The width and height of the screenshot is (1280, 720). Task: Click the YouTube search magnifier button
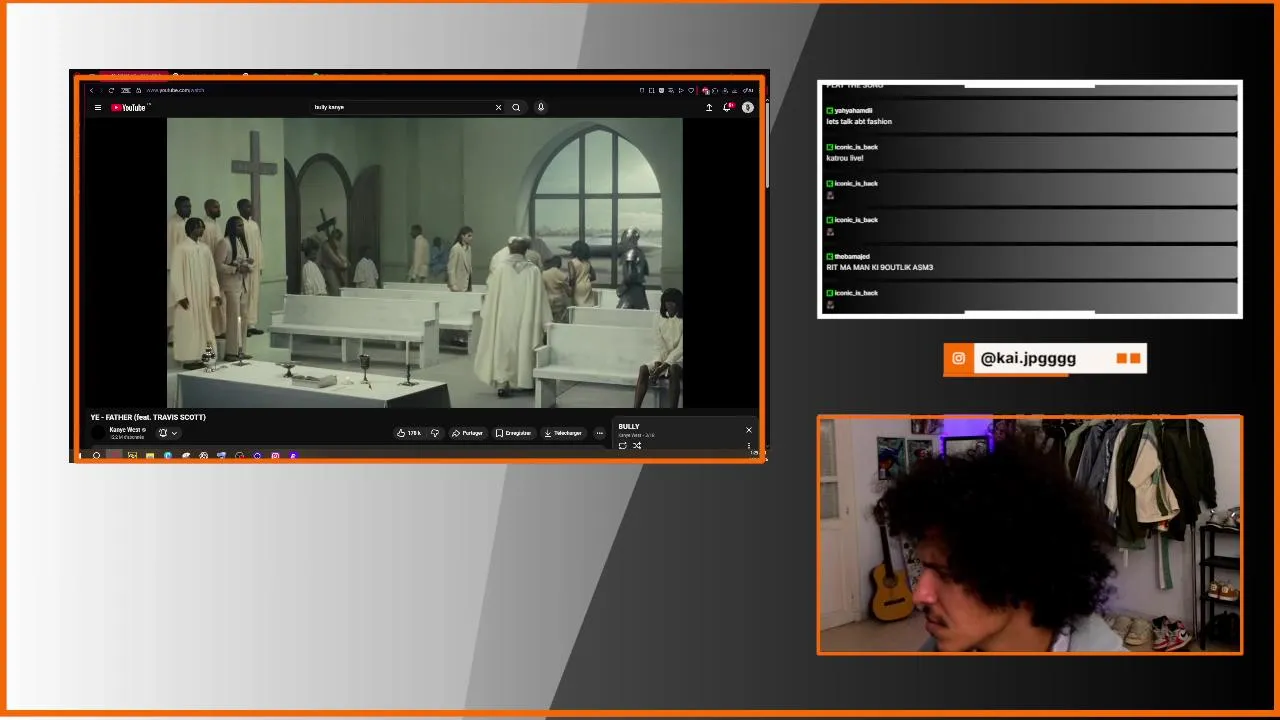[x=516, y=107]
